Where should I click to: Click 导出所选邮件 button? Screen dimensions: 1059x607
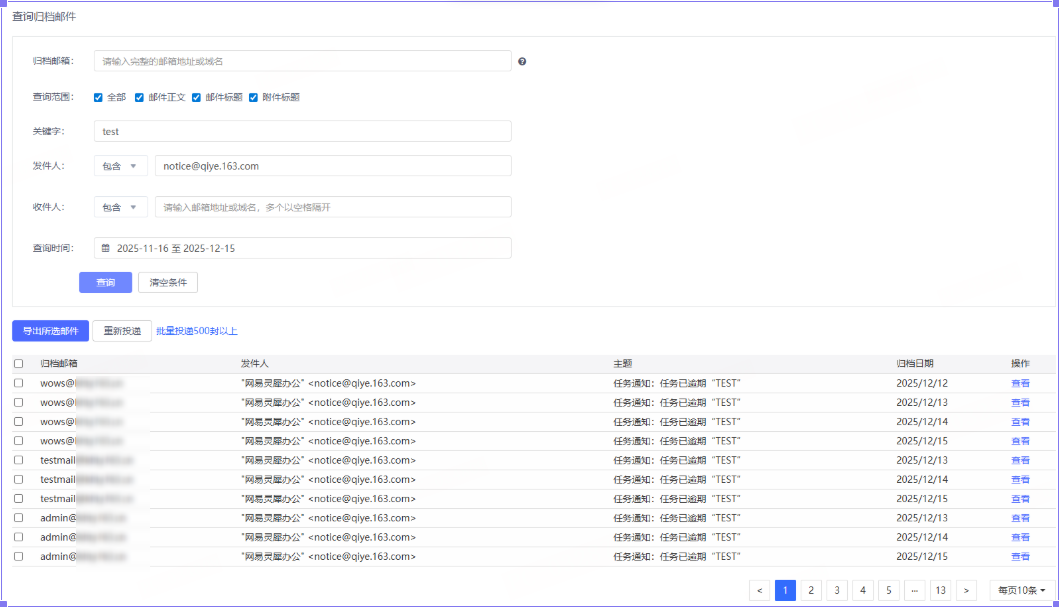tap(51, 331)
